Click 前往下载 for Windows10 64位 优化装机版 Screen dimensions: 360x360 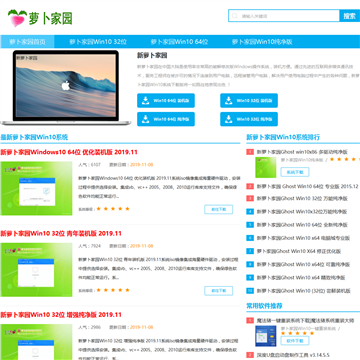click(218, 209)
